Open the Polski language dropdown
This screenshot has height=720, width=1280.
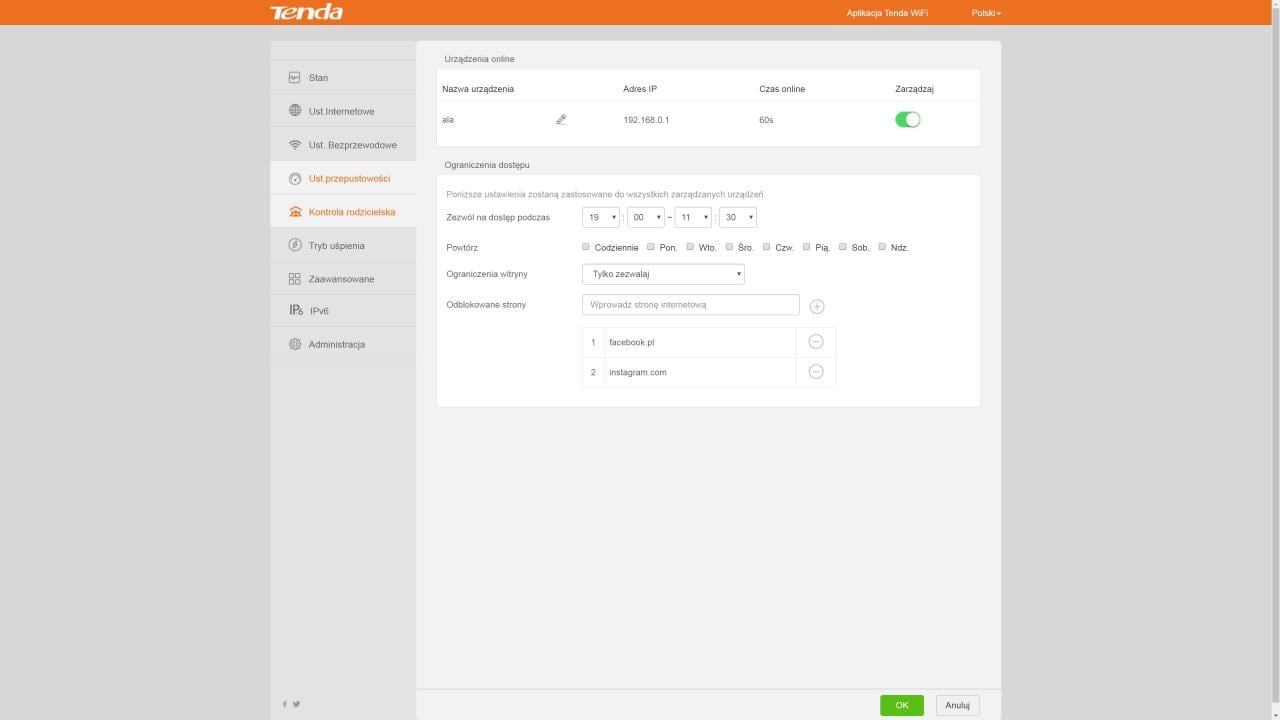pyautogui.click(x=986, y=13)
